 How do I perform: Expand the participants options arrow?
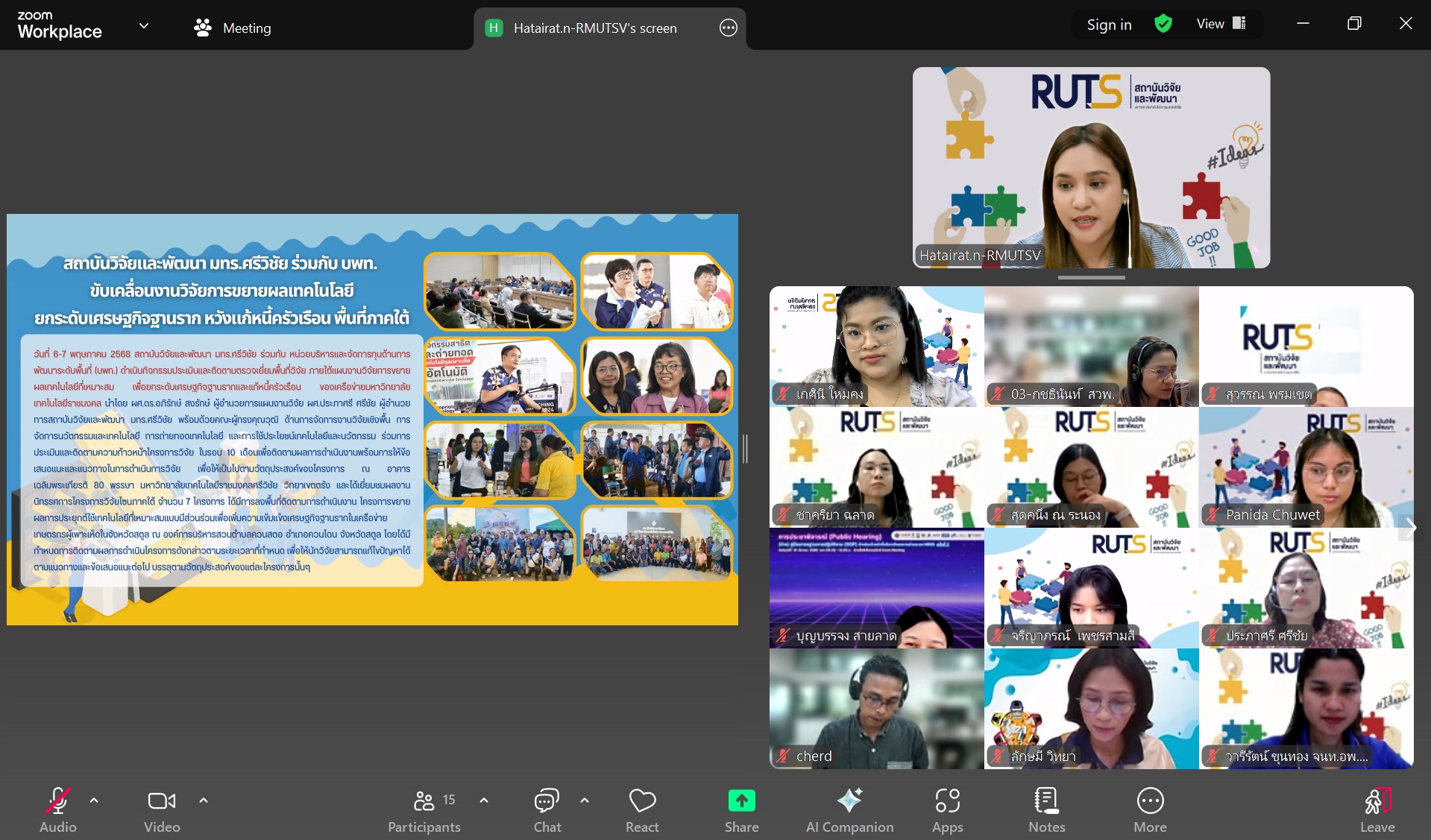point(484,800)
